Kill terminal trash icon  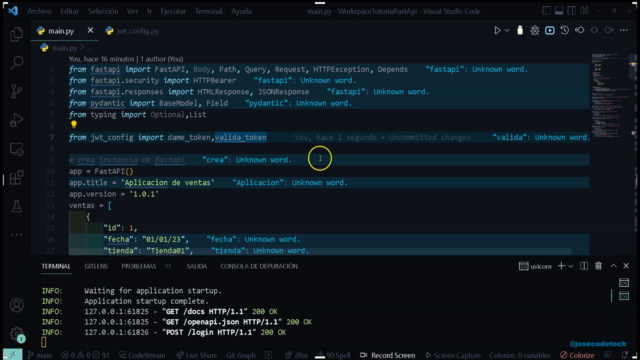click(598, 266)
